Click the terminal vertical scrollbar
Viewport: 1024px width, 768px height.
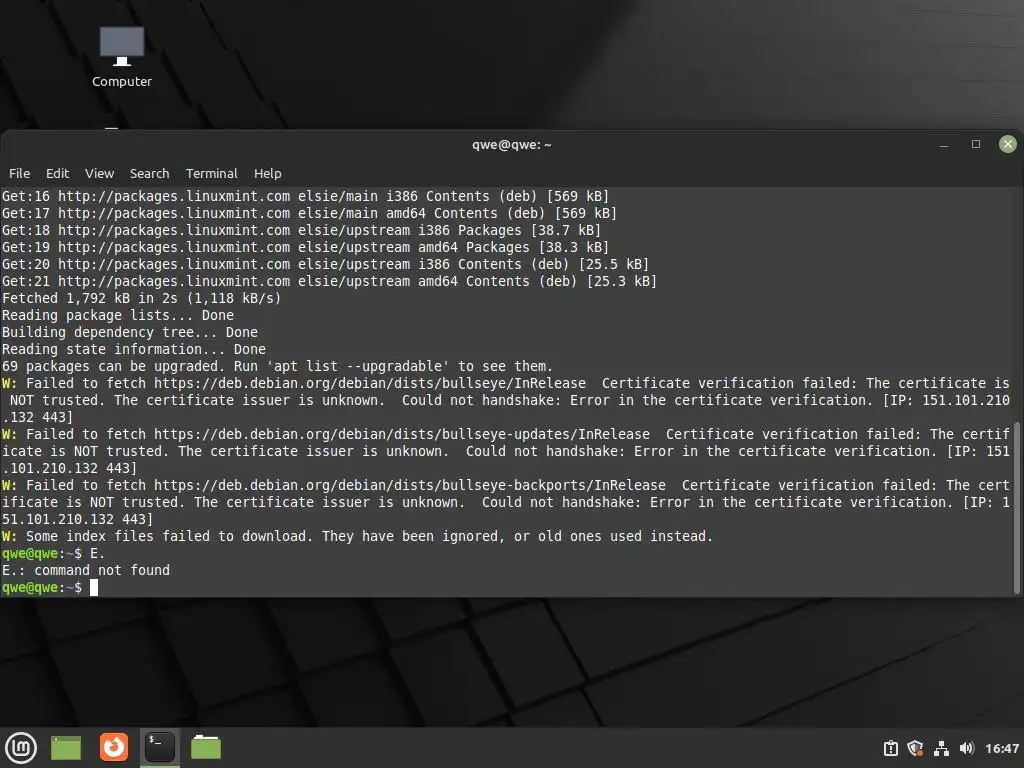1016,508
